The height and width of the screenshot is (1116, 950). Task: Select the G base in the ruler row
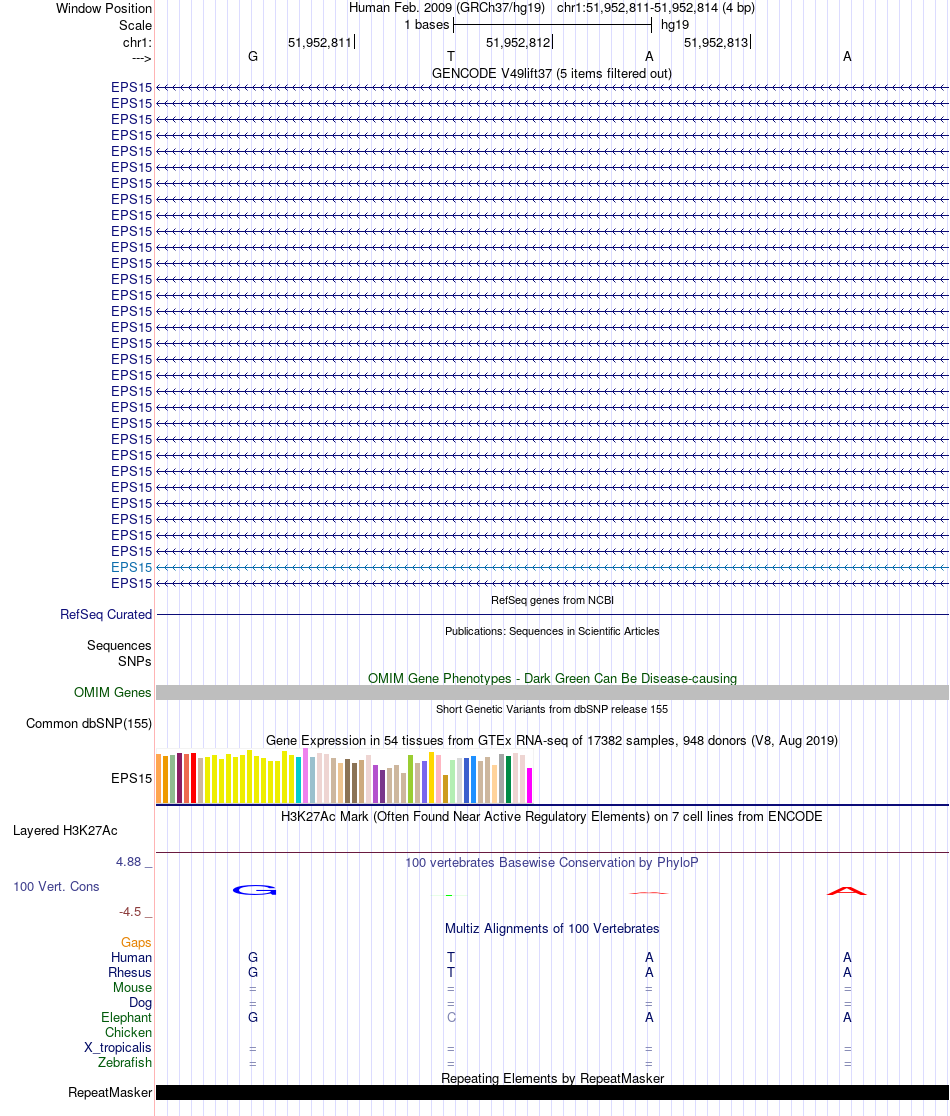[x=253, y=56]
